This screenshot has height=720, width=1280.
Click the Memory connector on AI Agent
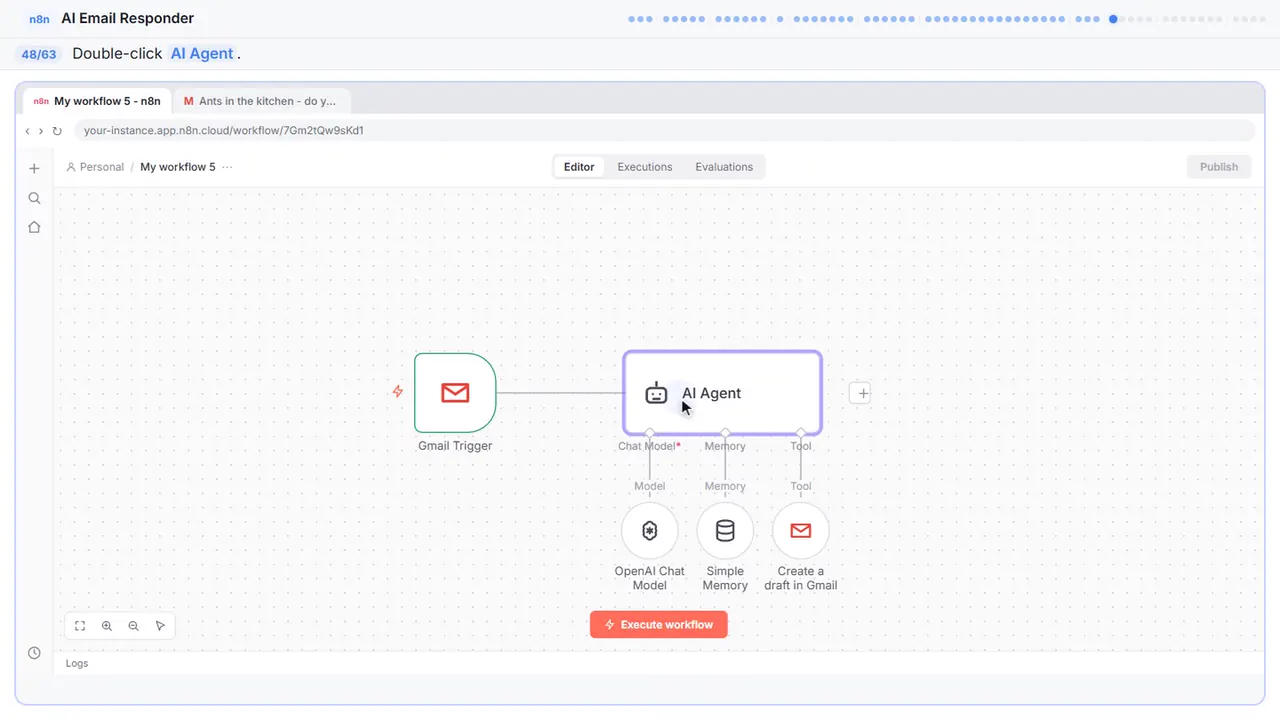(x=725, y=433)
